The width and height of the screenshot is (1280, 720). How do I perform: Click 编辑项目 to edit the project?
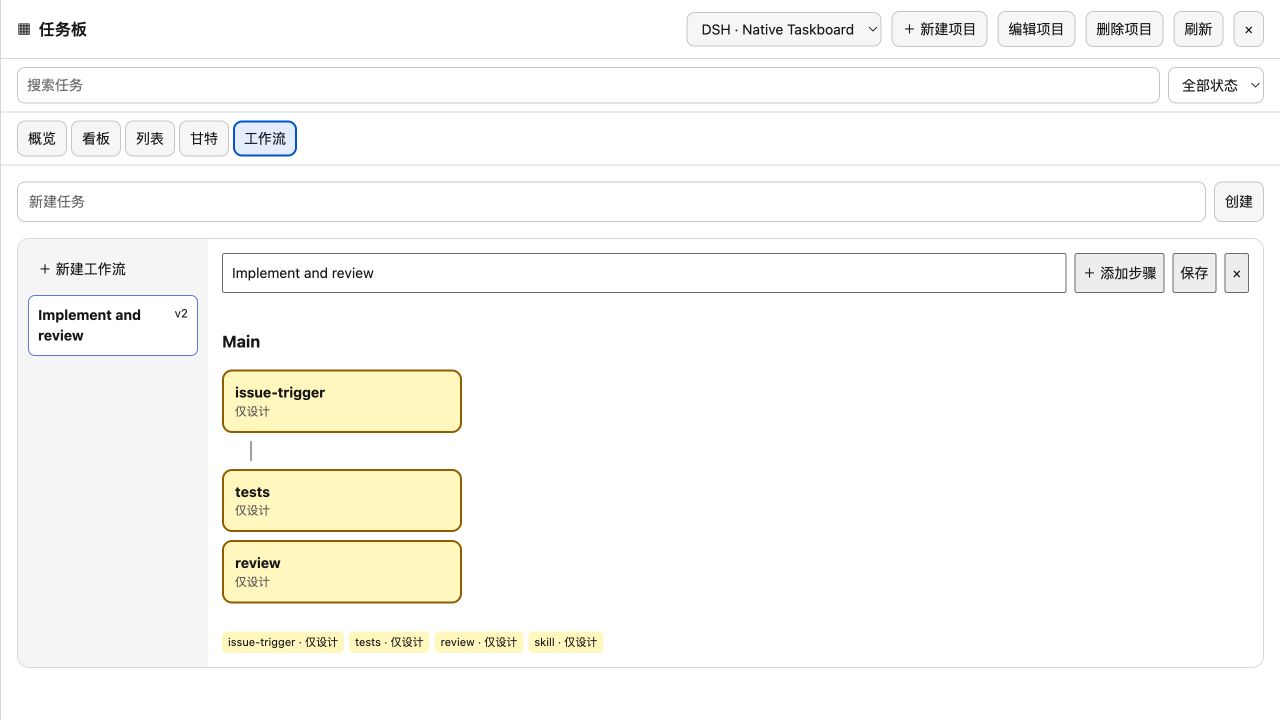pos(1036,29)
